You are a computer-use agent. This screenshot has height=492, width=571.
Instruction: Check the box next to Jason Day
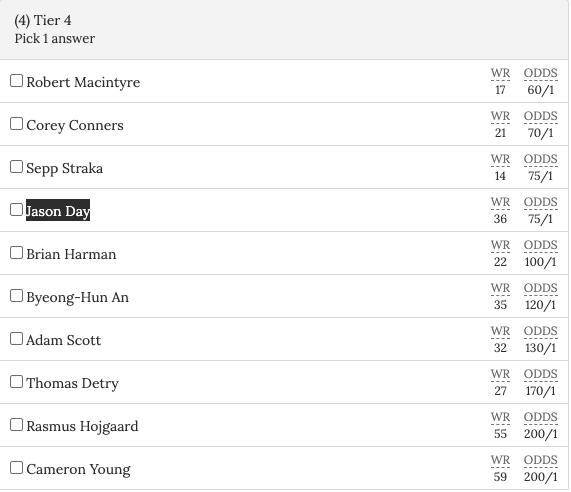[x=16, y=210]
